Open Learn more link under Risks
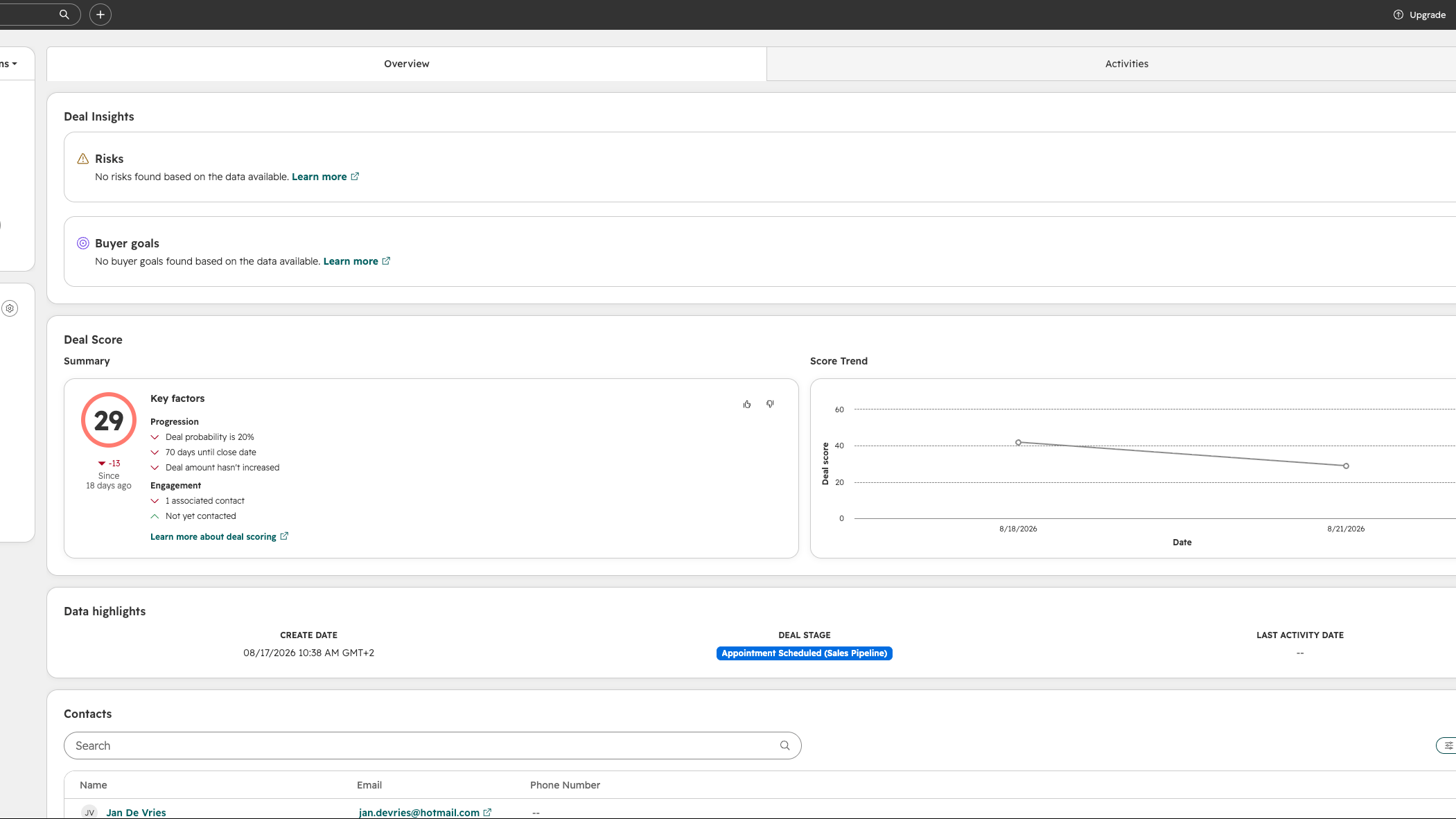The image size is (1456, 819). click(x=319, y=177)
